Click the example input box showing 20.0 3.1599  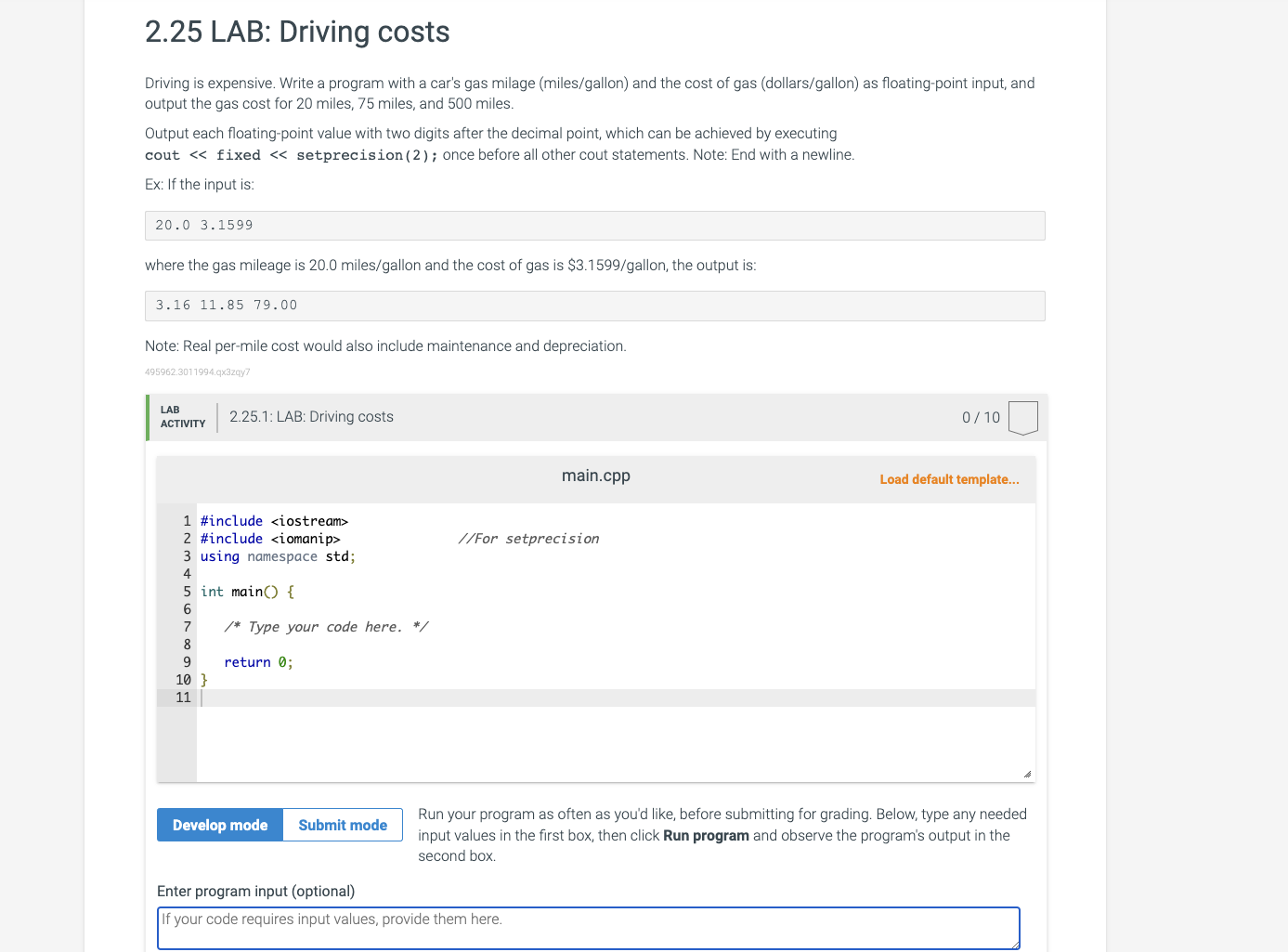594,225
